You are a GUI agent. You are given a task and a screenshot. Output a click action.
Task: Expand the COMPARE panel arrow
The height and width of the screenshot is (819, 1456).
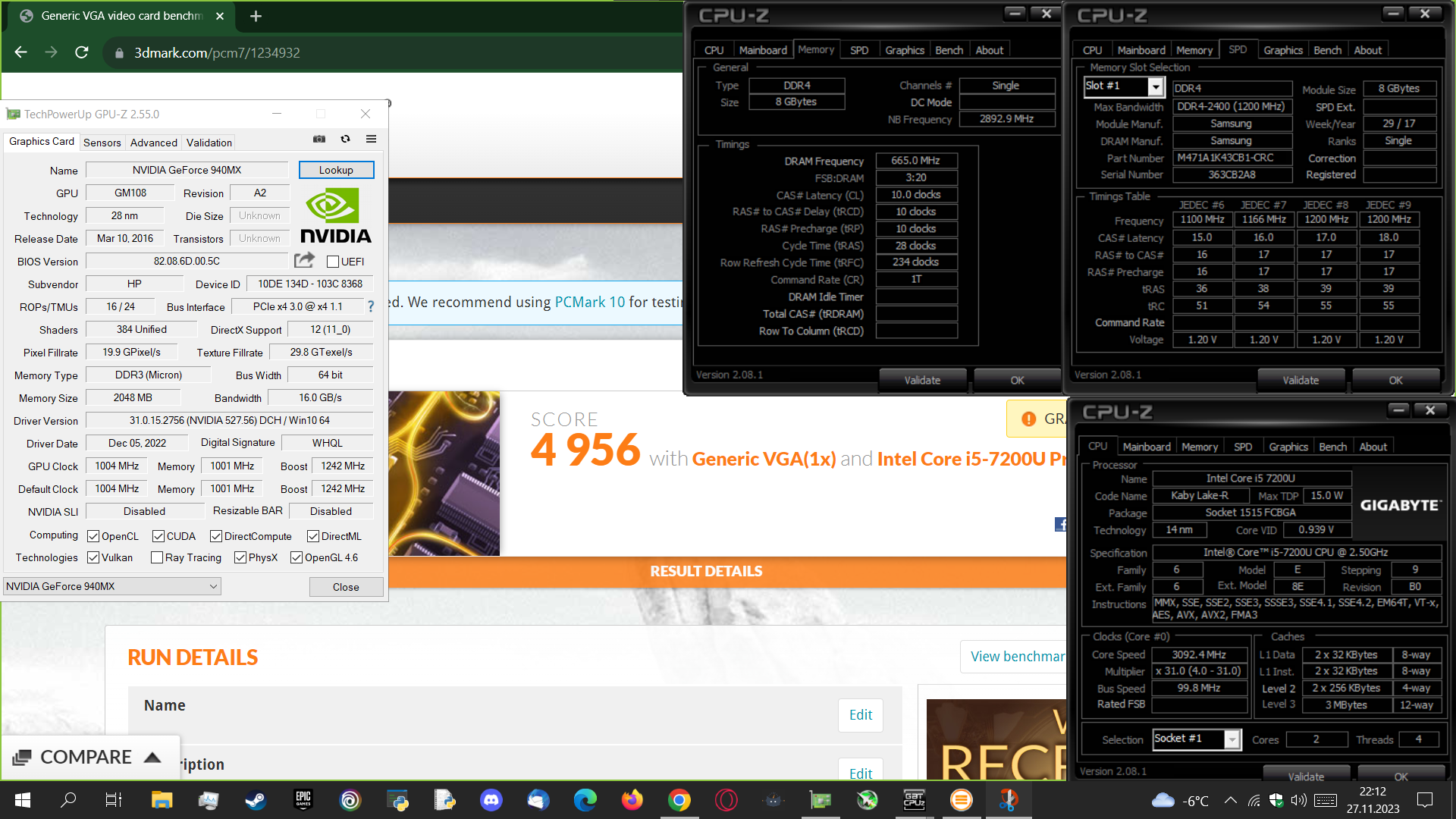[x=152, y=757]
